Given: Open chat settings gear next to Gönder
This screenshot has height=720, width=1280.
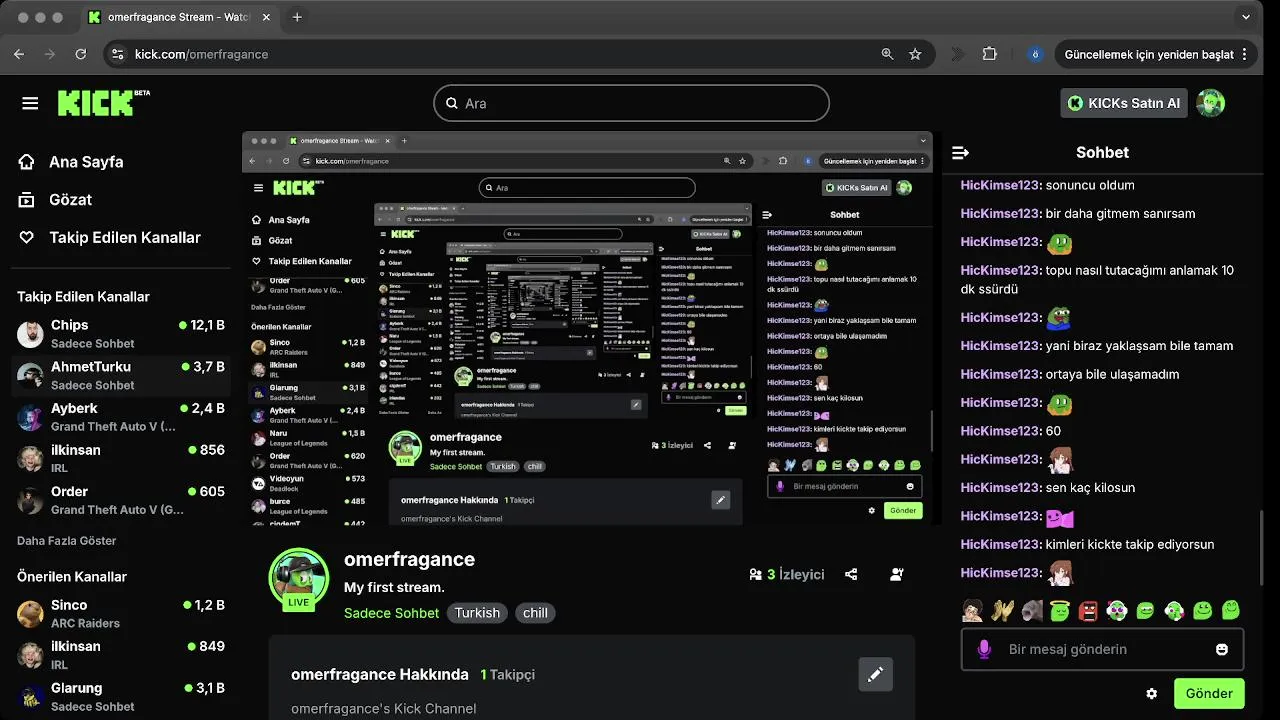Looking at the screenshot, I should point(1151,693).
